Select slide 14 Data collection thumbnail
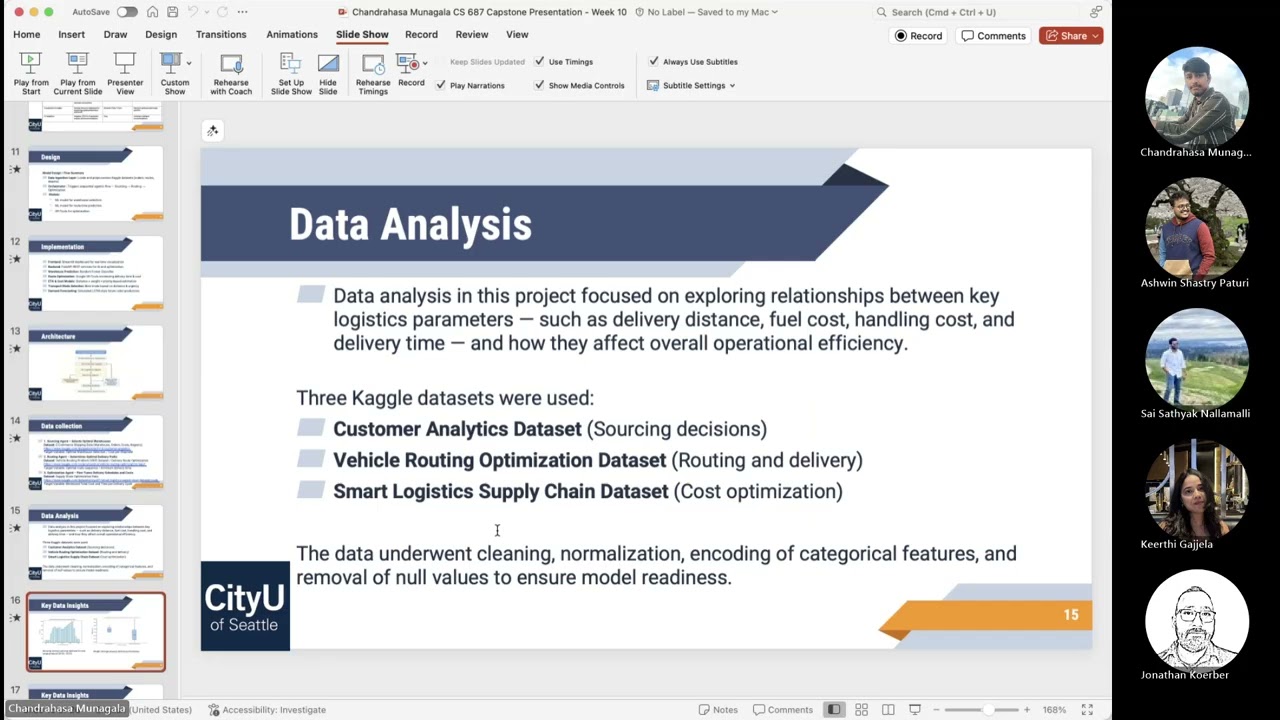The image size is (1280, 720). click(96, 454)
